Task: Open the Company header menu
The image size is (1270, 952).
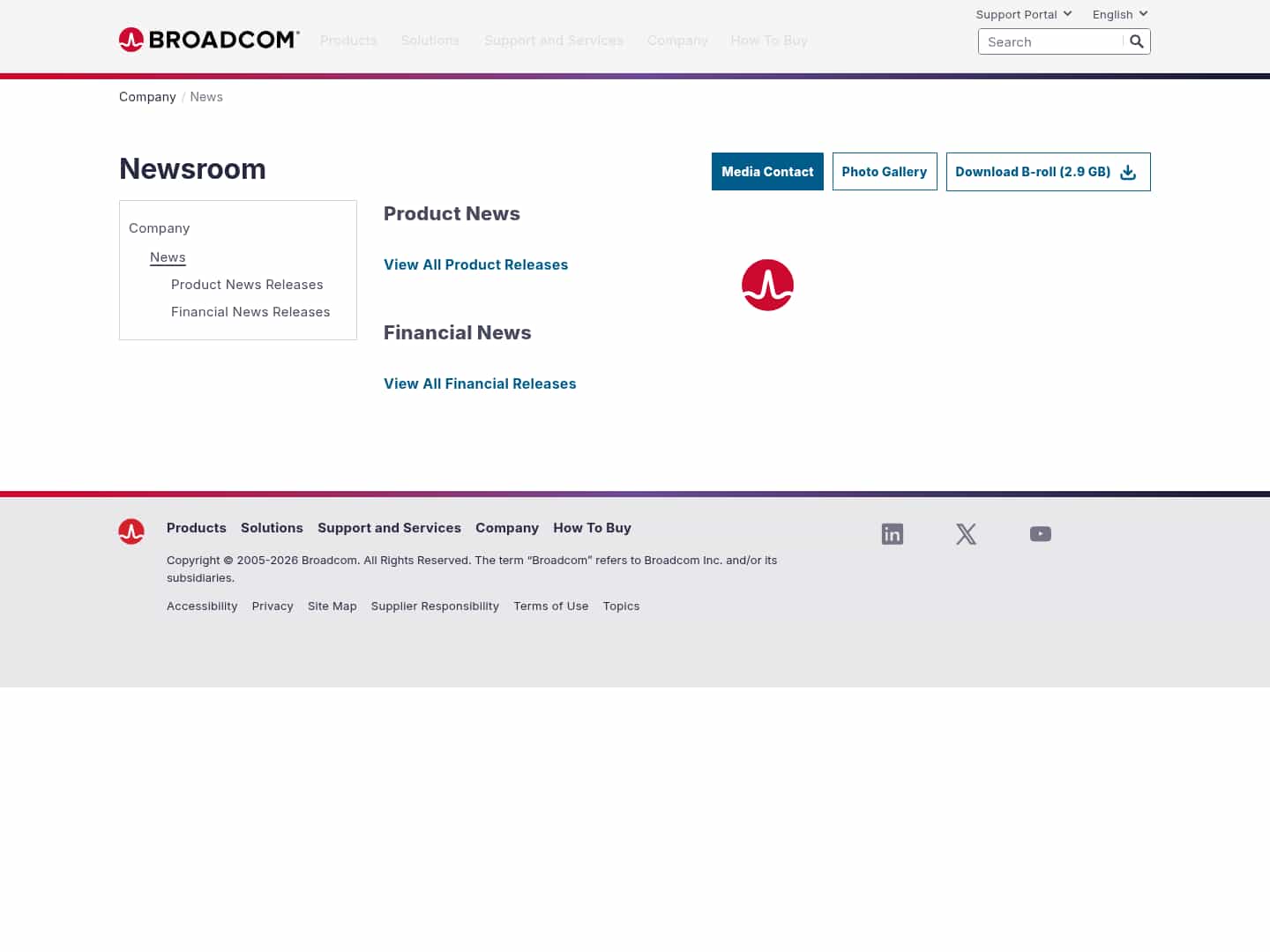Action: click(x=677, y=41)
